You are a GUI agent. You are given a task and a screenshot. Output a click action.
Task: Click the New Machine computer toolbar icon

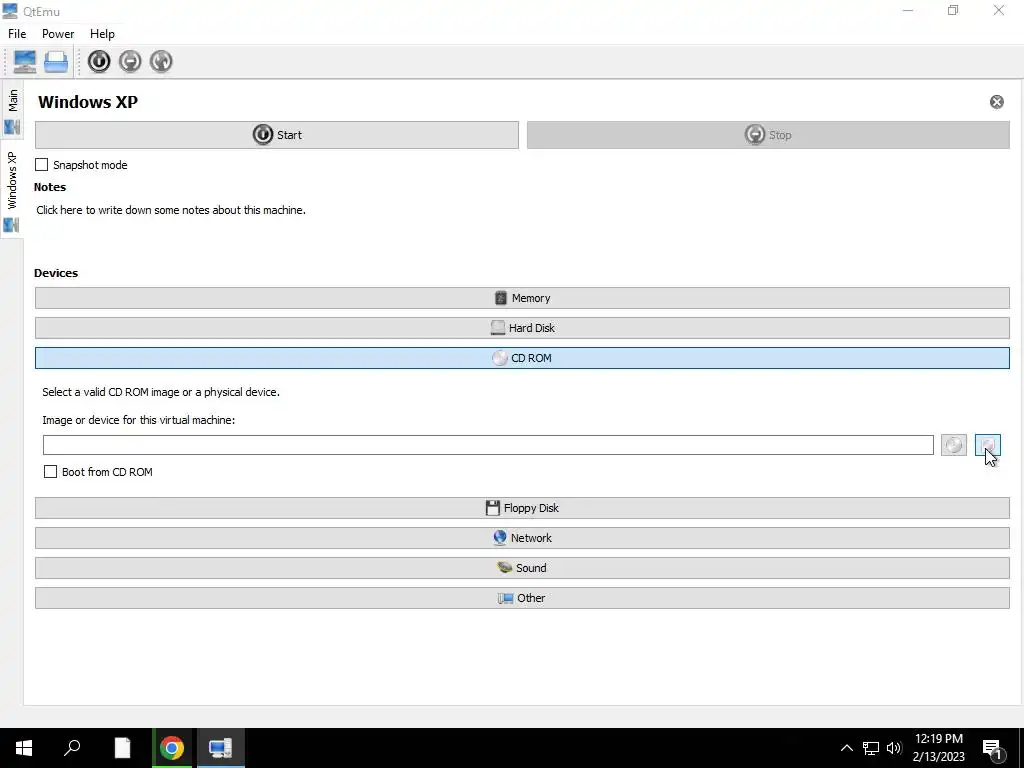[25, 61]
